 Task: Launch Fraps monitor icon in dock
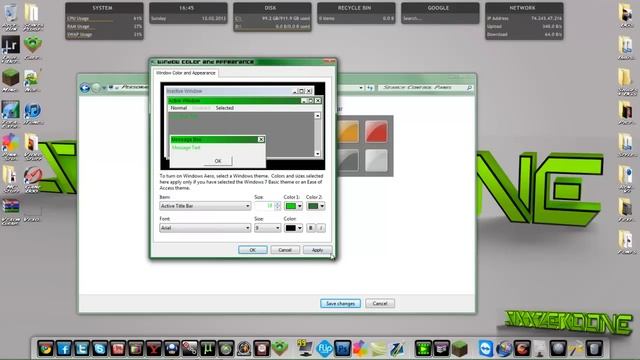click(x=304, y=348)
